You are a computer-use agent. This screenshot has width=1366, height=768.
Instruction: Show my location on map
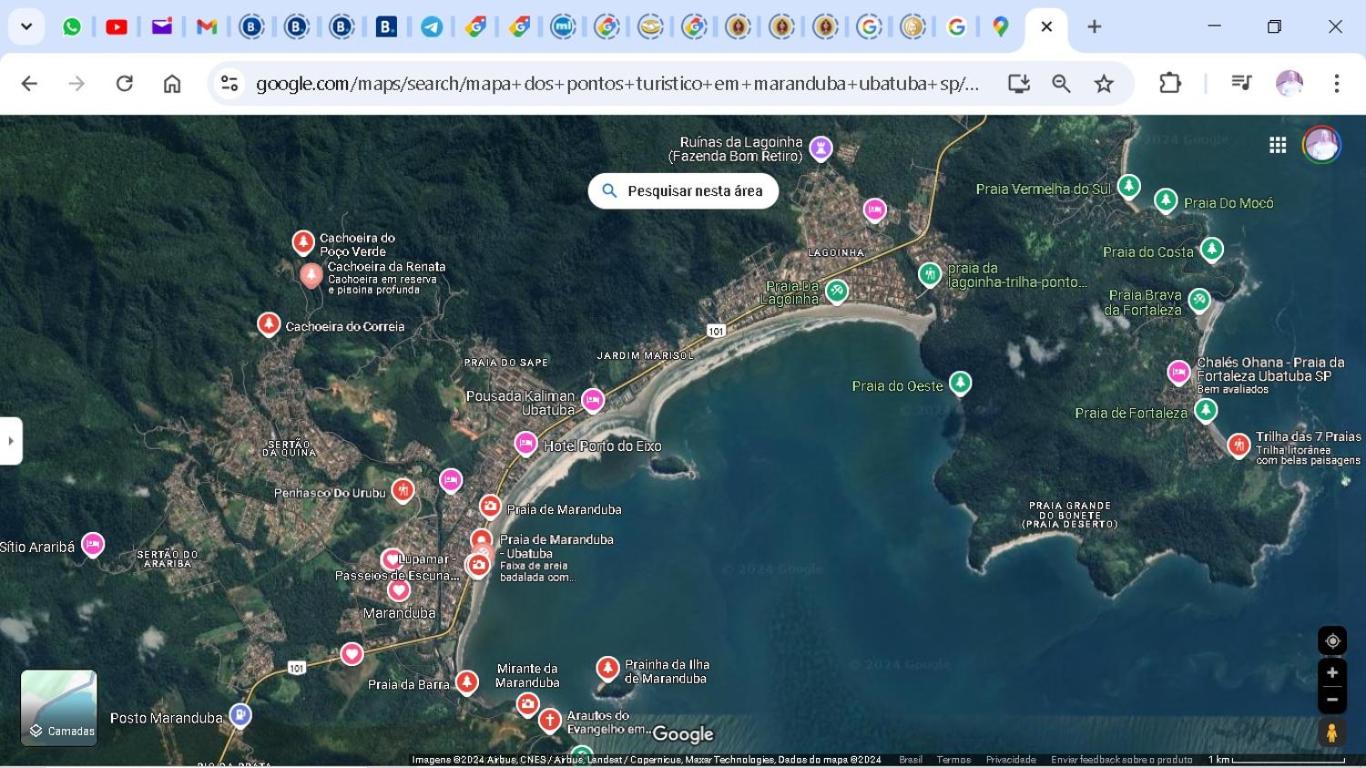(x=1332, y=641)
